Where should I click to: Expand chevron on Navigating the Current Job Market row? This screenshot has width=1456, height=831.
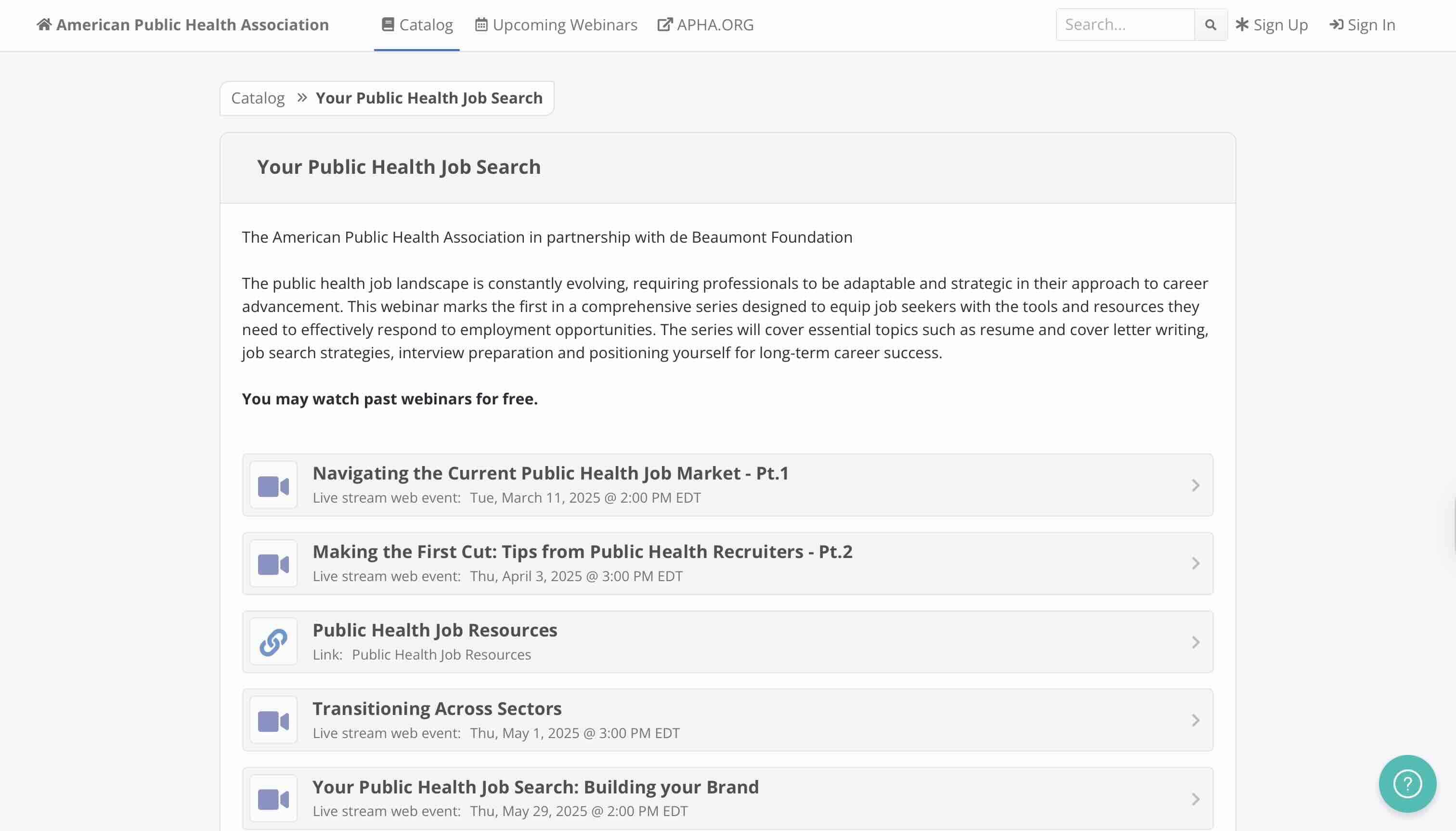point(1195,486)
